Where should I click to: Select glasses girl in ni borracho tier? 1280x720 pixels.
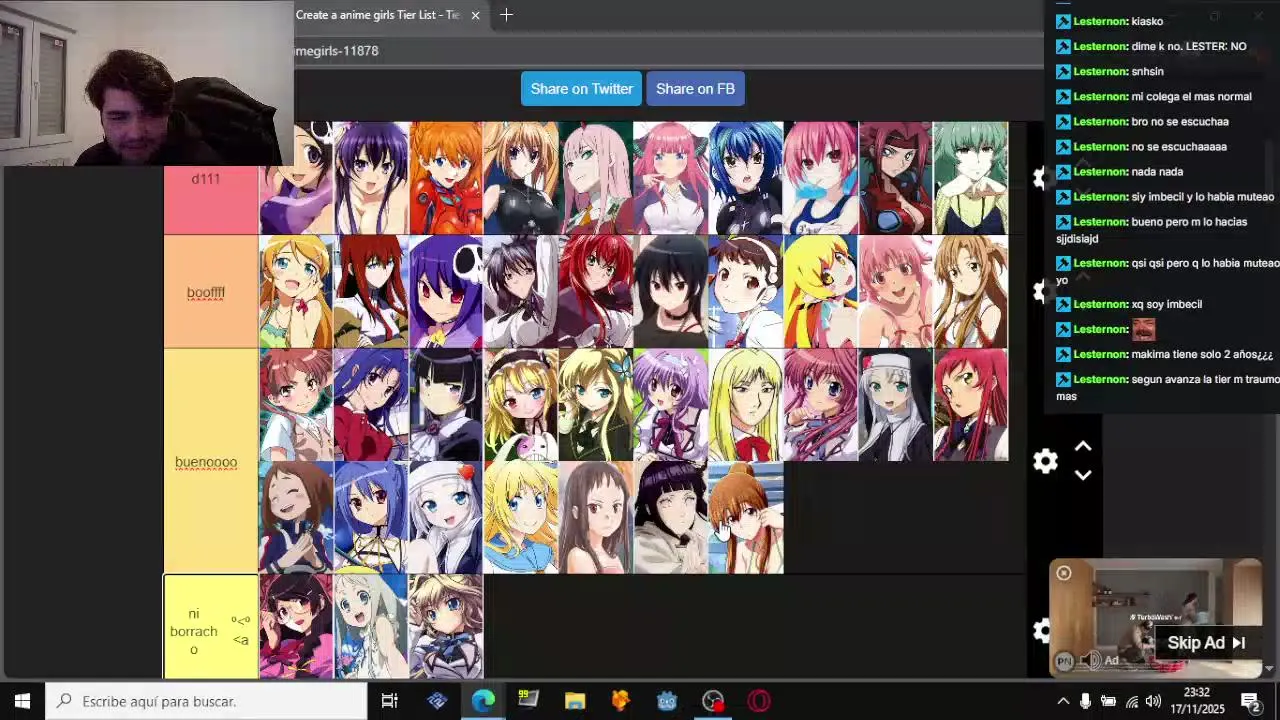click(296, 626)
